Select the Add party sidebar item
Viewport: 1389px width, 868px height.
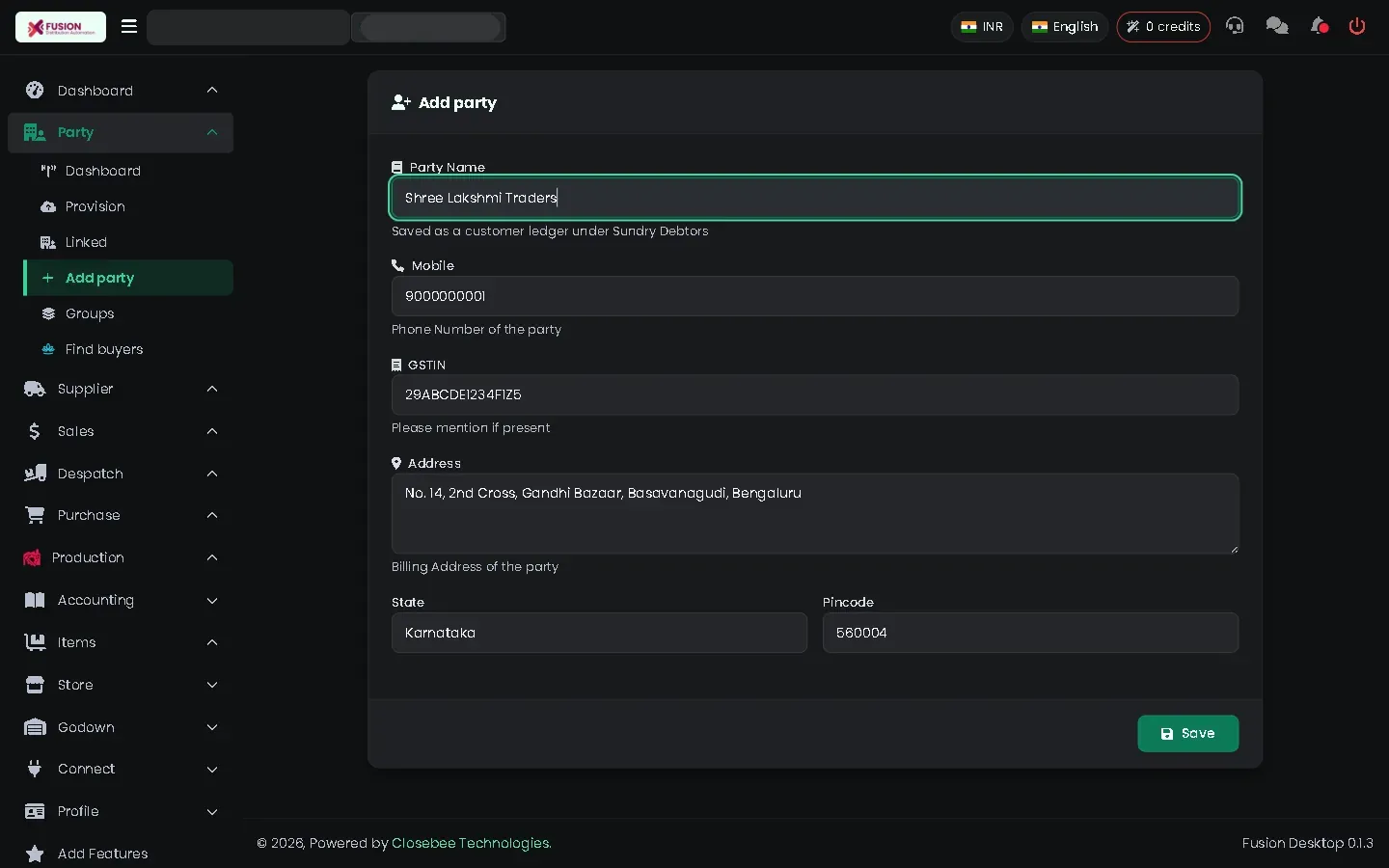pos(128,278)
